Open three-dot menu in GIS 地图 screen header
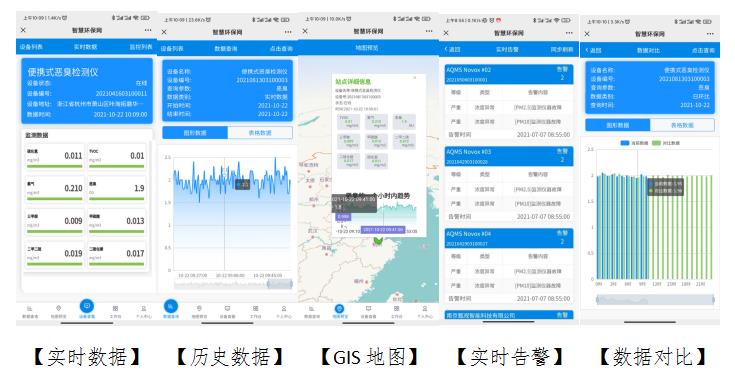The height and width of the screenshot is (378, 735). click(429, 31)
